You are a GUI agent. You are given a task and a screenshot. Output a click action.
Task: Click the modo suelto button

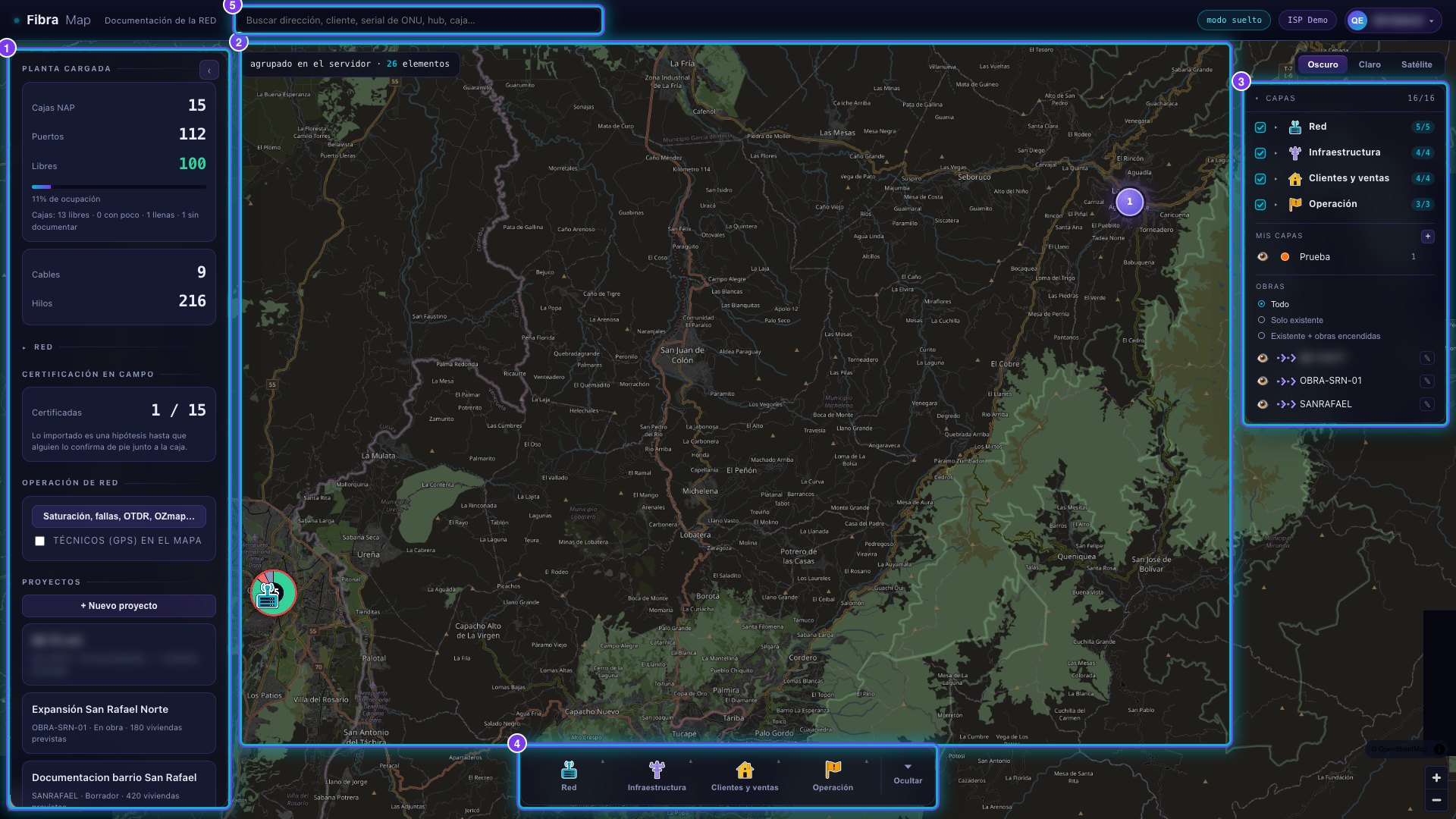pos(1234,20)
